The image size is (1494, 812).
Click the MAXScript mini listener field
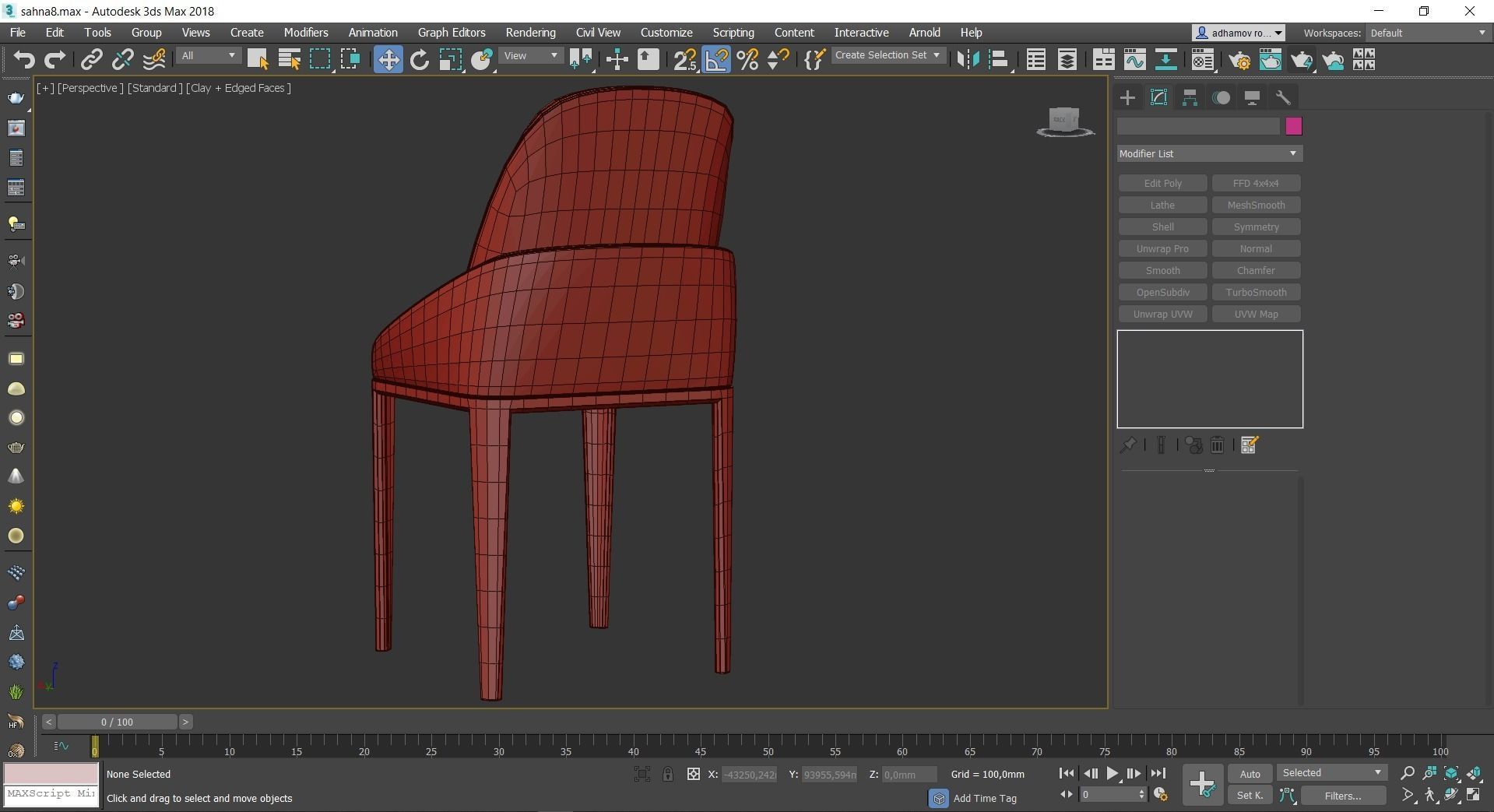click(x=51, y=794)
